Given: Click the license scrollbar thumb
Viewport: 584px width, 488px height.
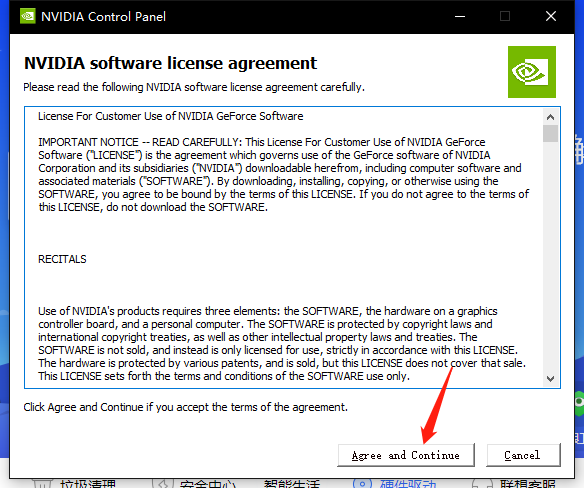Looking at the screenshot, I should (x=550, y=133).
